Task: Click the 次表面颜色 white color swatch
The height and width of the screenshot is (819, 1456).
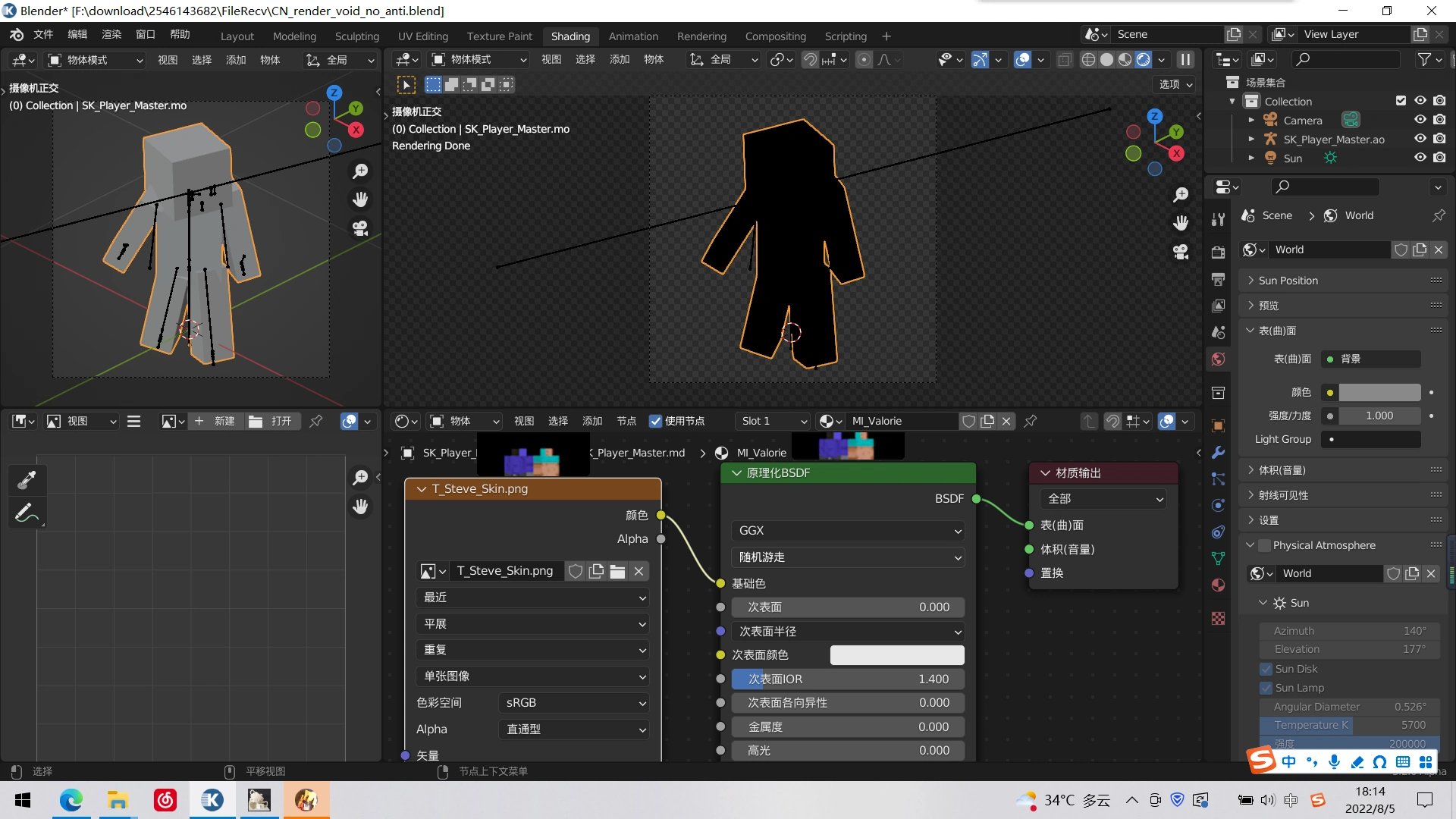Action: pyautogui.click(x=896, y=655)
